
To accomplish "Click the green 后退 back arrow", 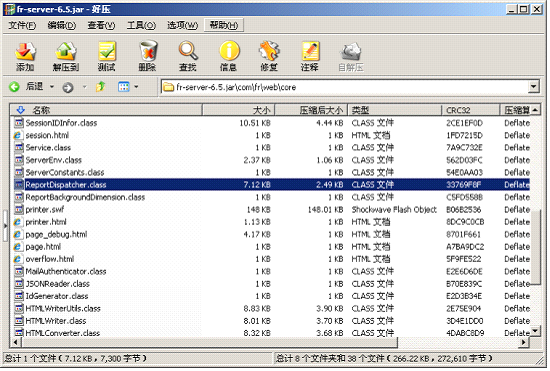I will (15, 87).
